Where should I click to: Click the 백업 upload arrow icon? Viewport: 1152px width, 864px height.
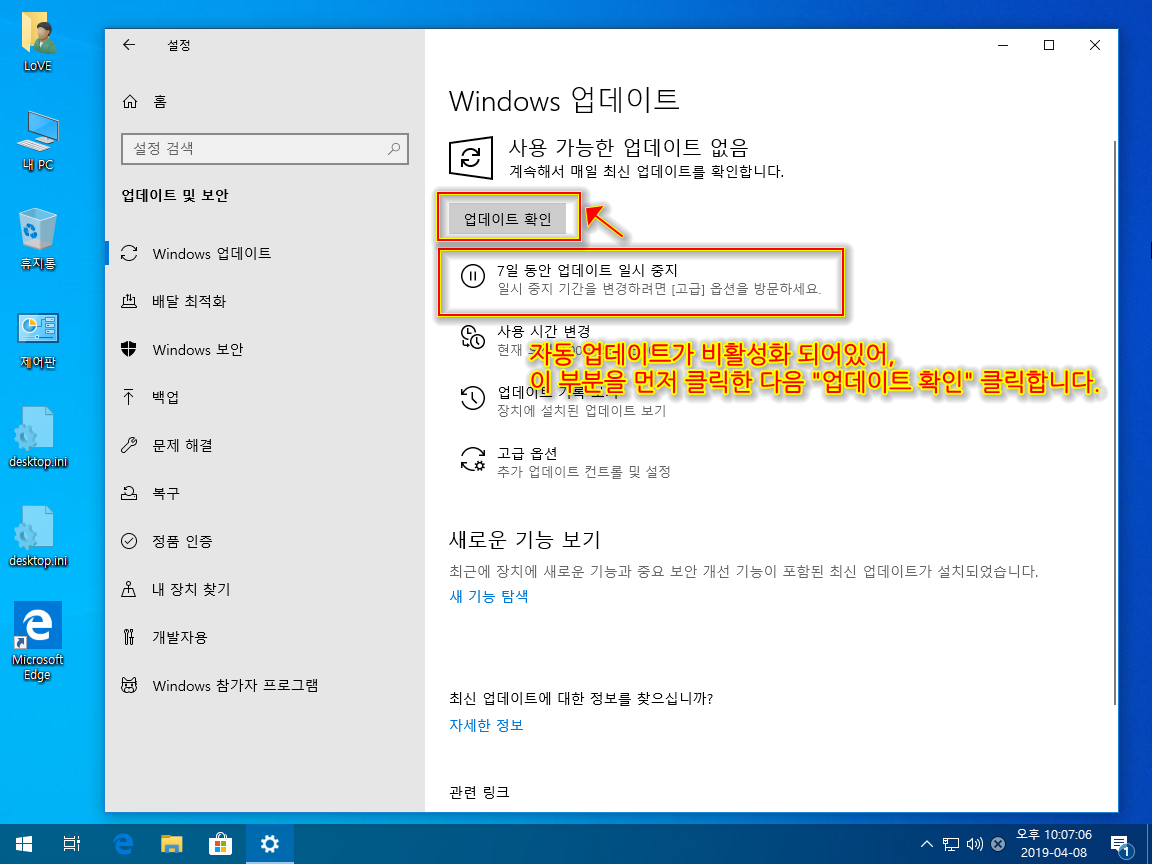(x=129, y=397)
